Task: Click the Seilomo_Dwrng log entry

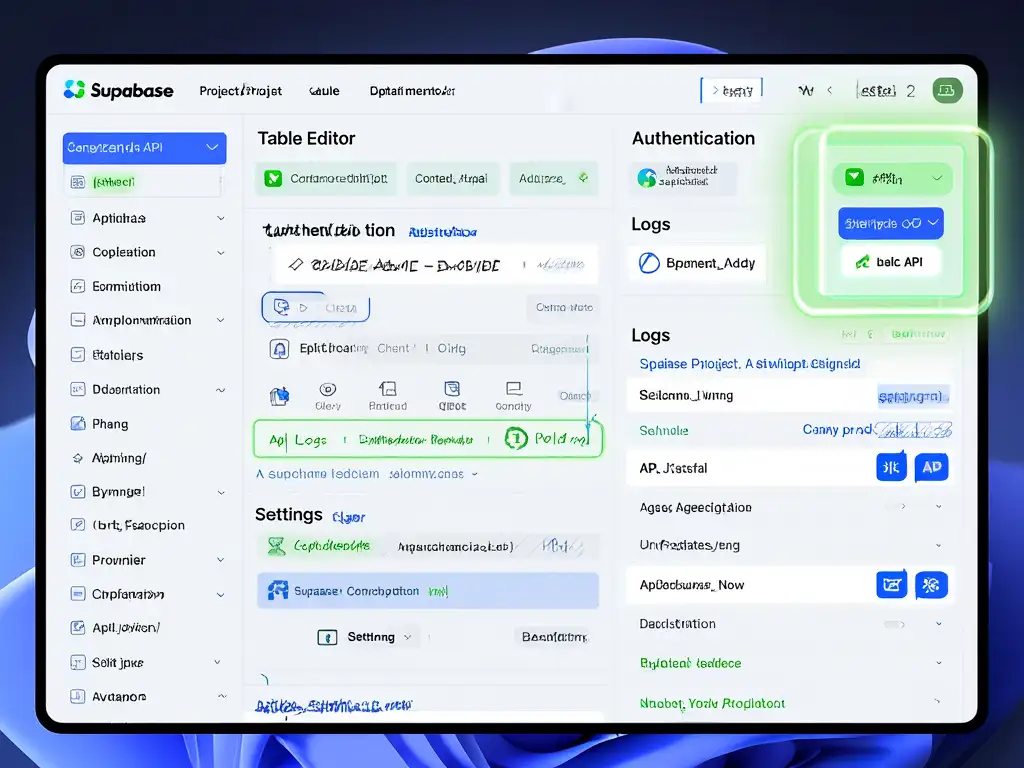Action: [x=789, y=395]
